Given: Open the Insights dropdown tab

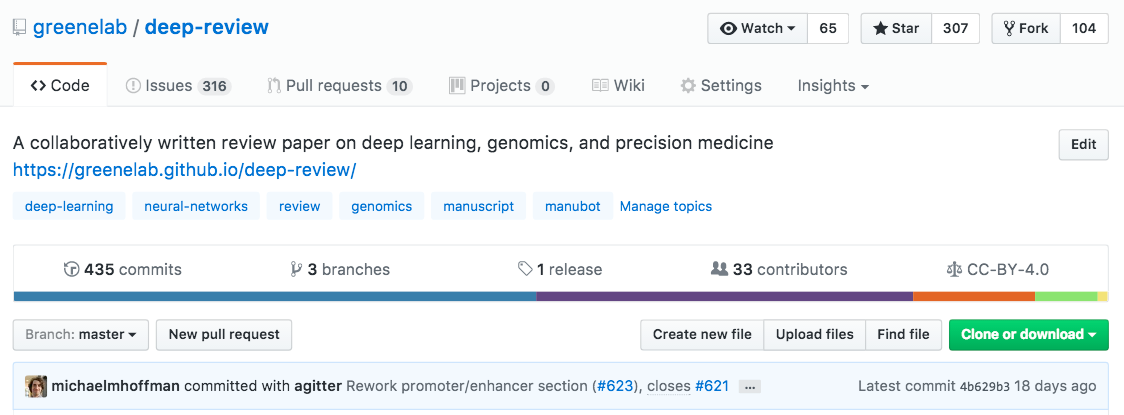Looking at the screenshot, I should [x=832, y=86].
